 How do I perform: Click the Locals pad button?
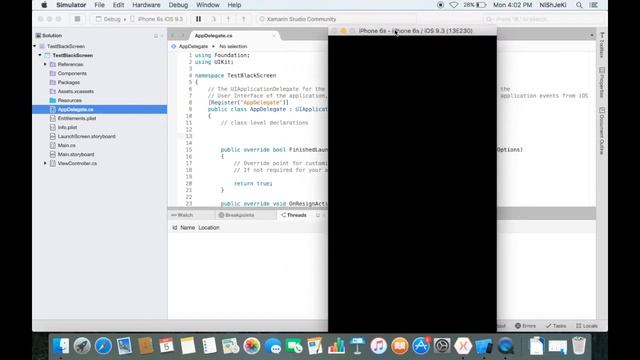point(587,326)
